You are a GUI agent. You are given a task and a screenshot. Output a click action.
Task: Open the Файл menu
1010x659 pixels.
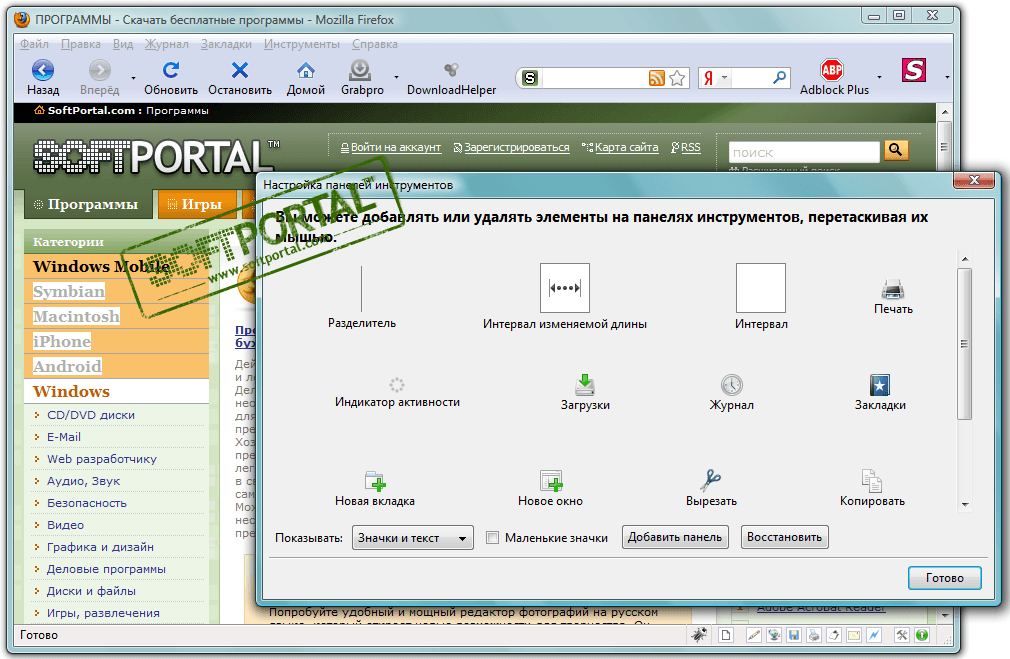tap(34, 44)
